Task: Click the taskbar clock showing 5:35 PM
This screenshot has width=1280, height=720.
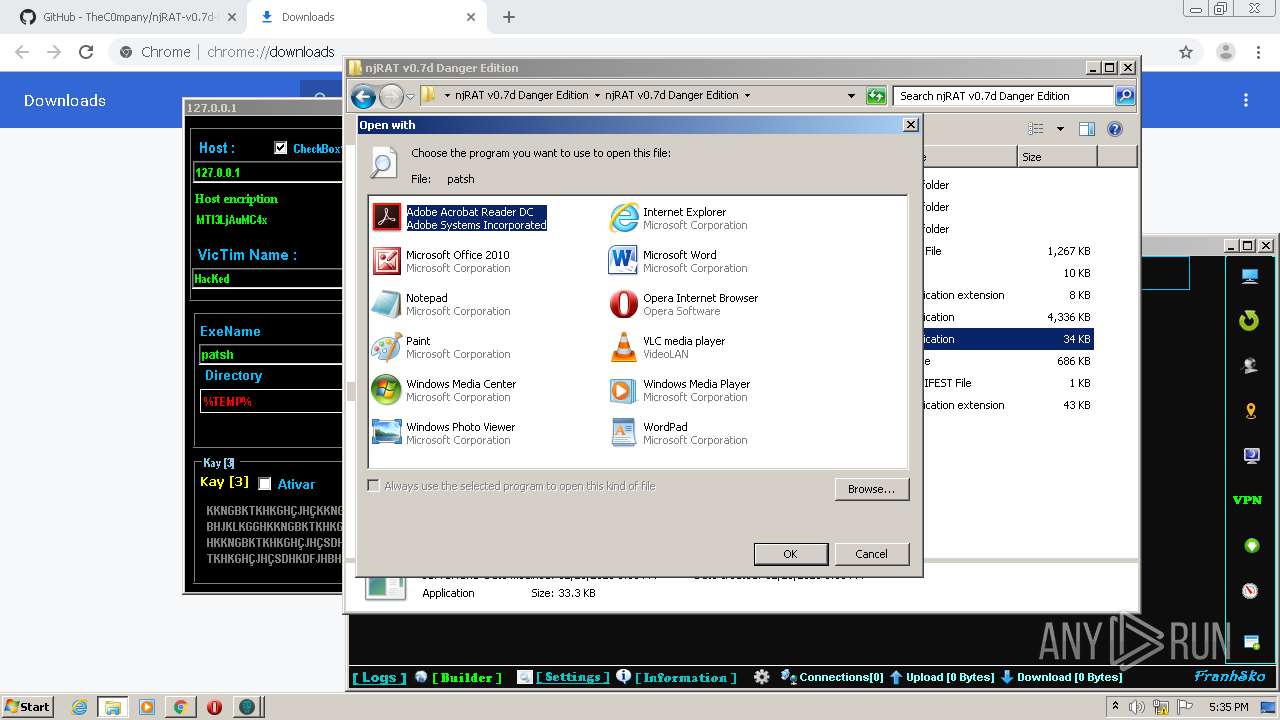Action: [1228, 706]
